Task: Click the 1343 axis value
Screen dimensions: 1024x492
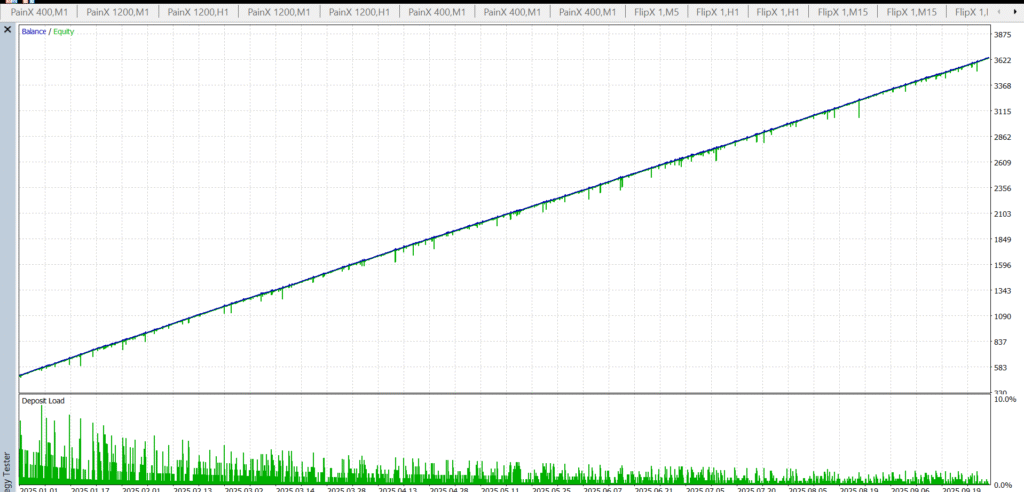Action: (x=1002, y=291)
